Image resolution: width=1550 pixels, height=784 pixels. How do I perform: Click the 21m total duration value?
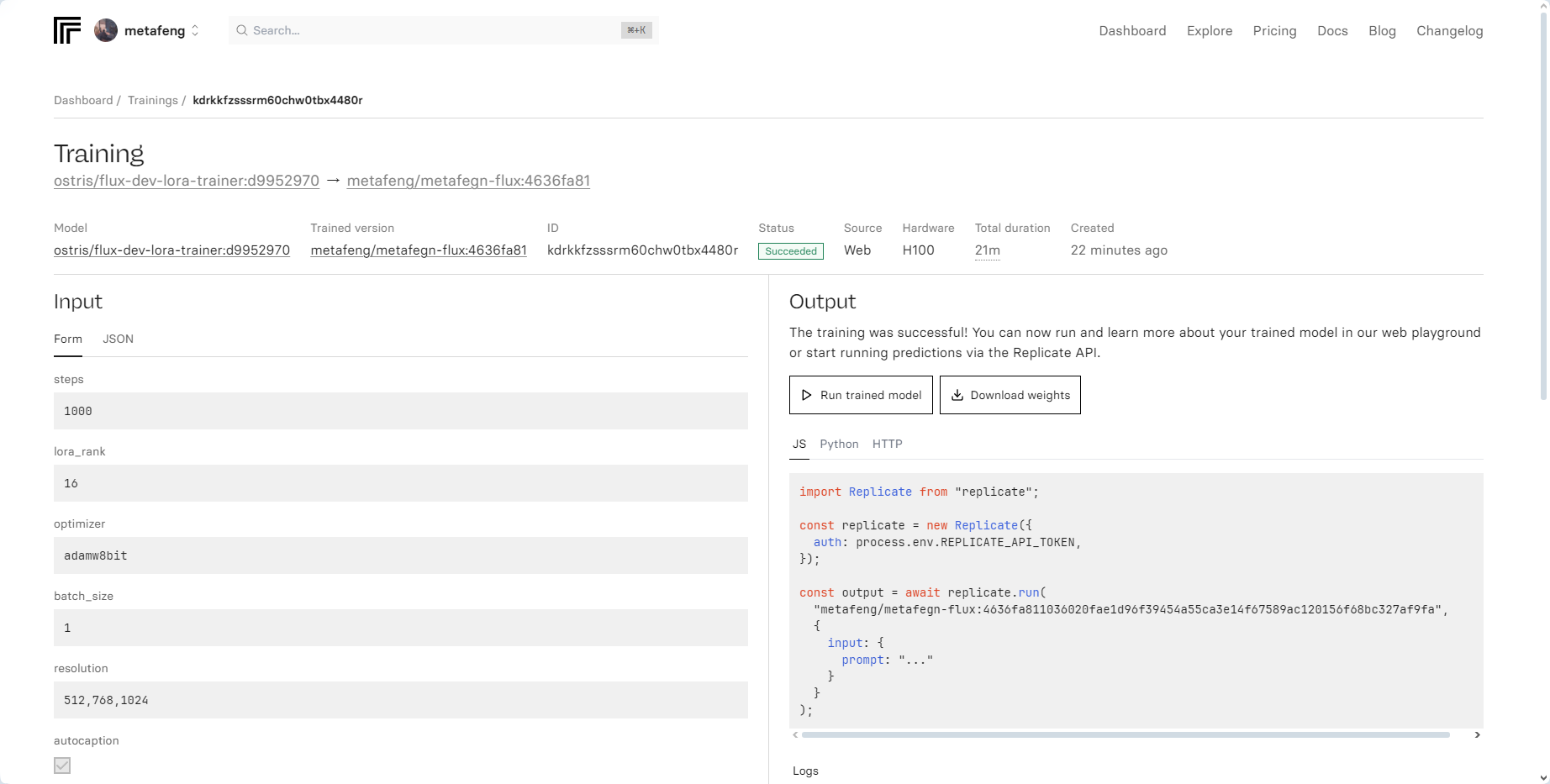pos(988,250)
